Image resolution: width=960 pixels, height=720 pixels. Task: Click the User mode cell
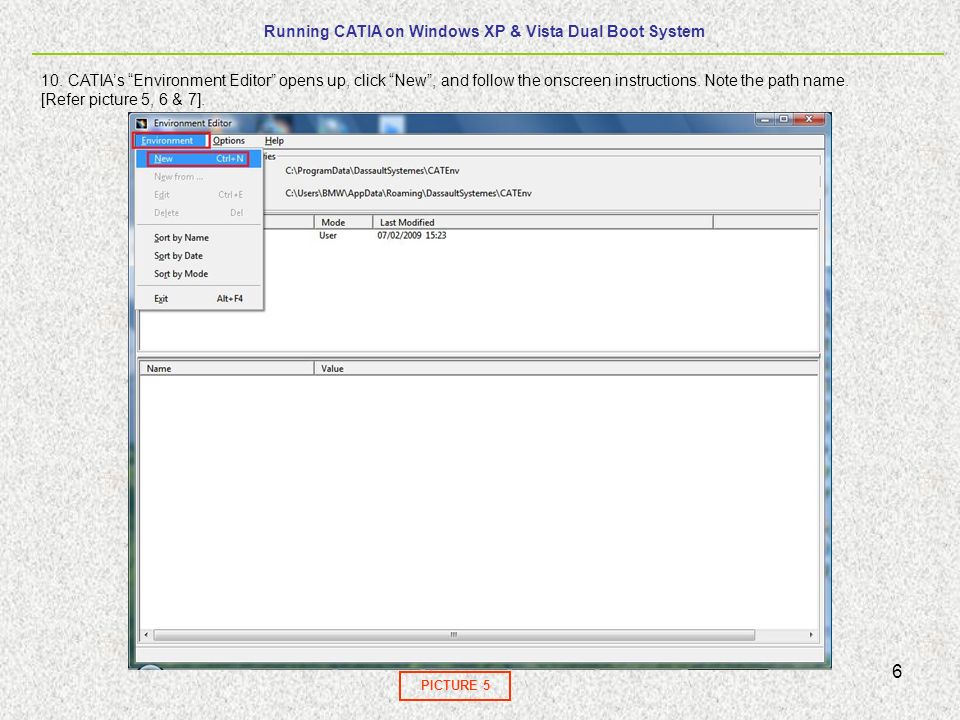click(x=328, y=236)
